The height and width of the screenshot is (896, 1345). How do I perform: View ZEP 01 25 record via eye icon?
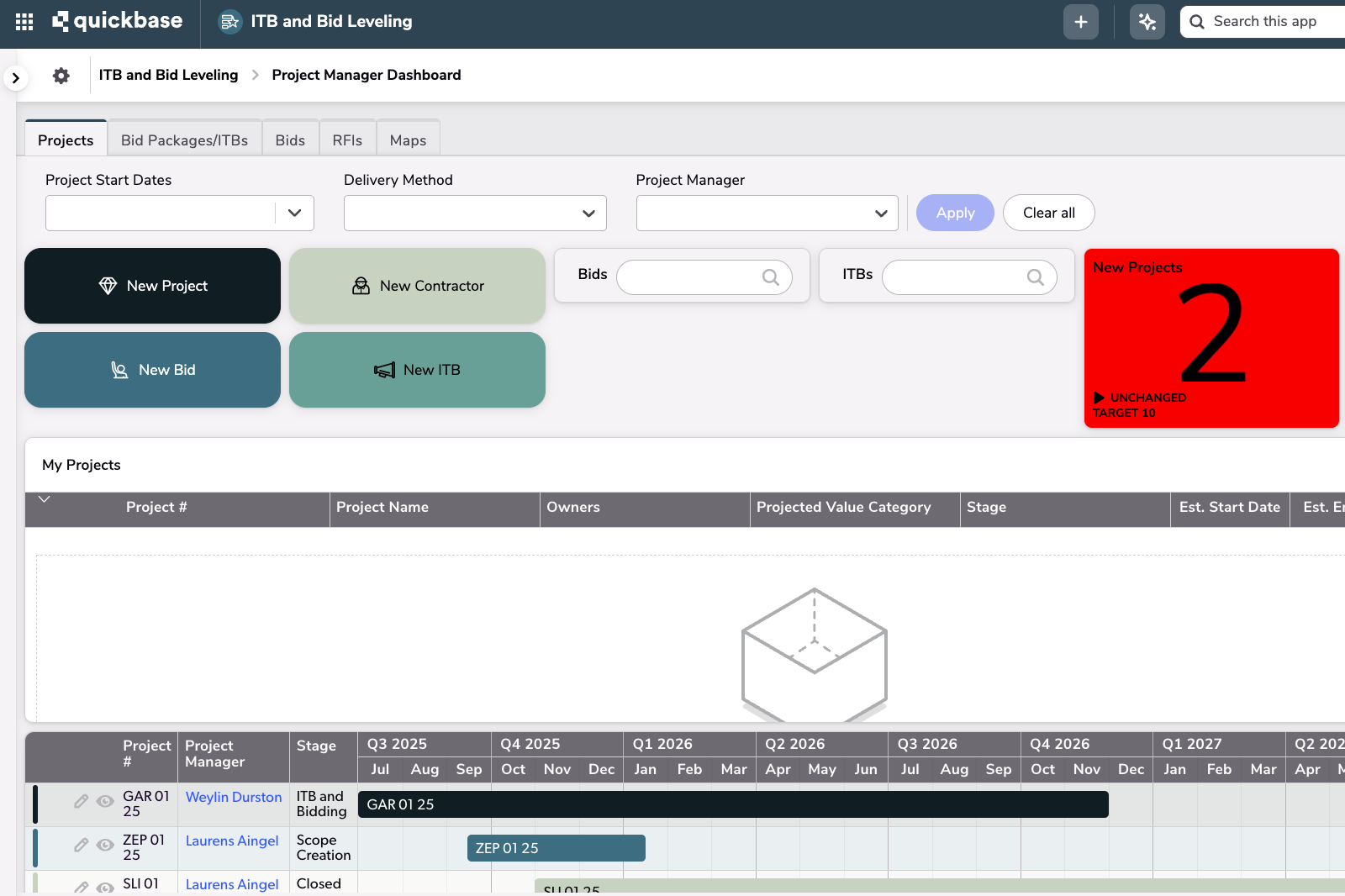point(105,846)
